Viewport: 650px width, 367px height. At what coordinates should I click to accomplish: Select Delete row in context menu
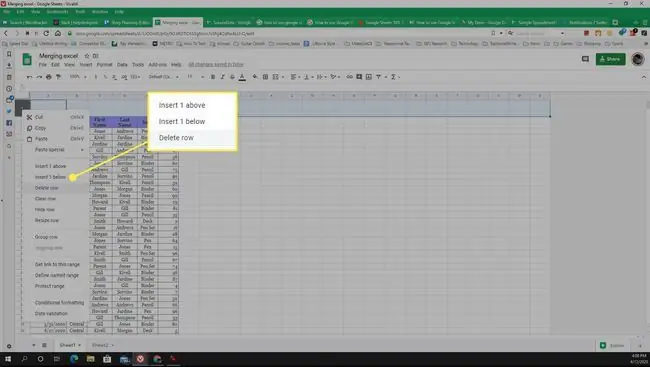[46, 188]
